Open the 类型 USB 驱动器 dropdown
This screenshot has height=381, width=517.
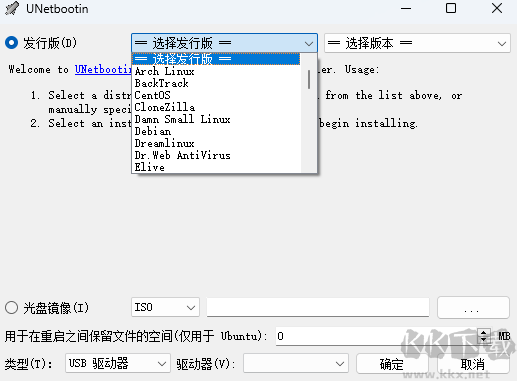pos(118,363)
